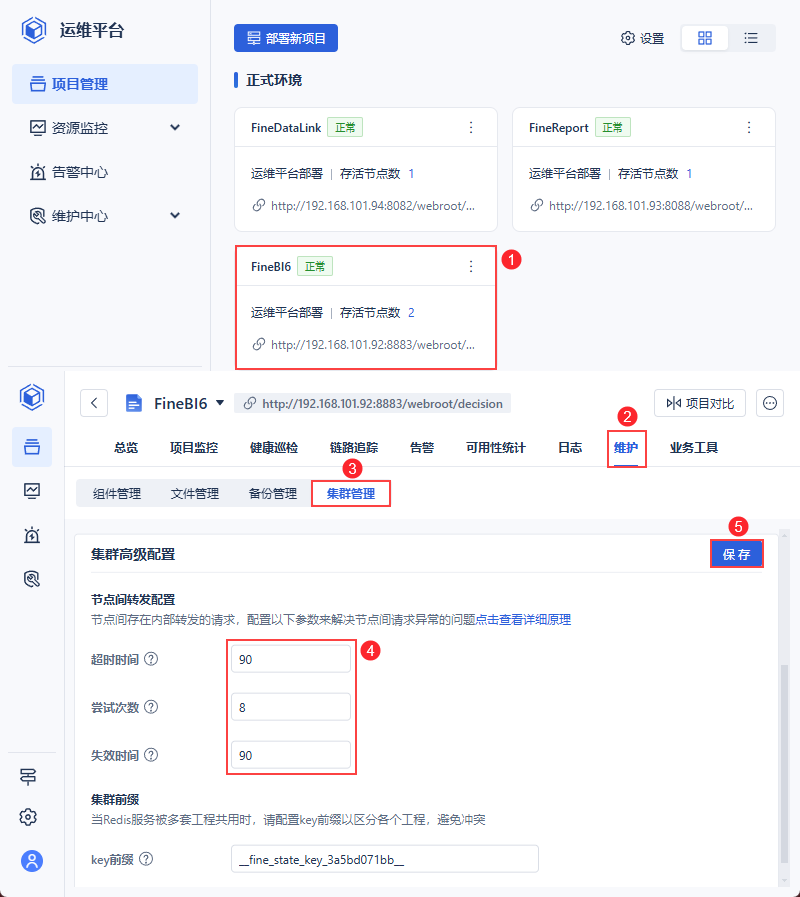Image resolution: width=800 pixels, height=897 pixels.
Task: Open the FineReport project card title
Action: (559, 128)
